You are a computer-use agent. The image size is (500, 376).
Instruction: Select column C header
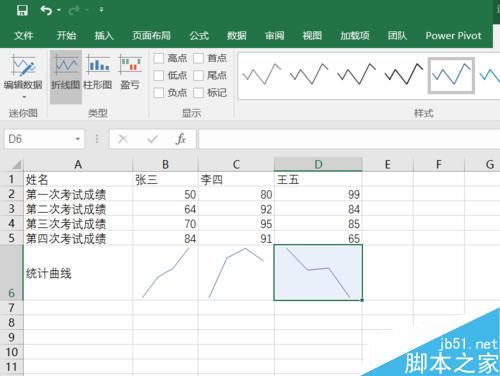point(236,164)
